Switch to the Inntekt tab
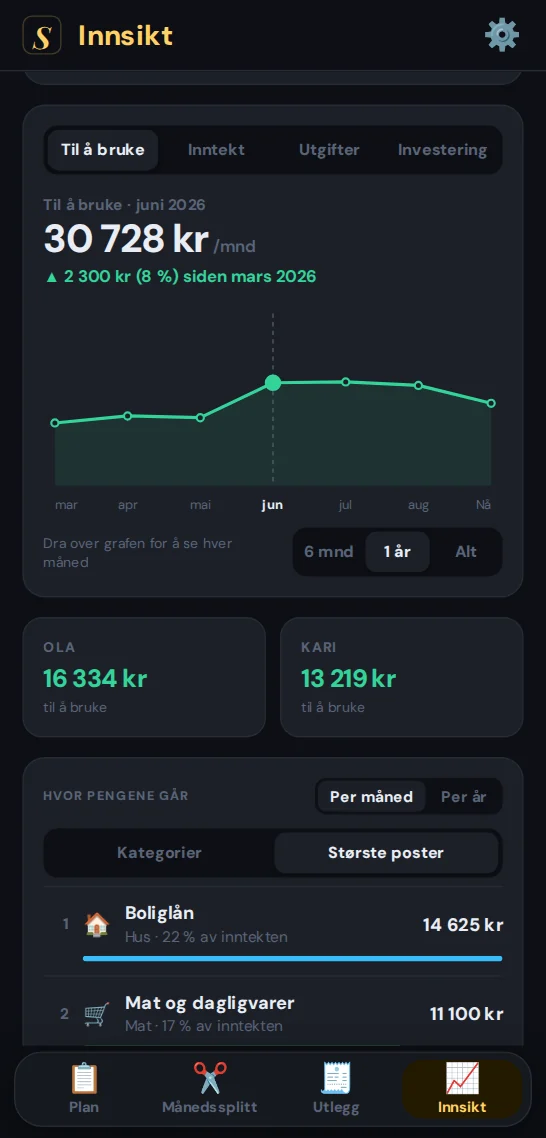Viewport: 546px width, 1138px height. 216,150
